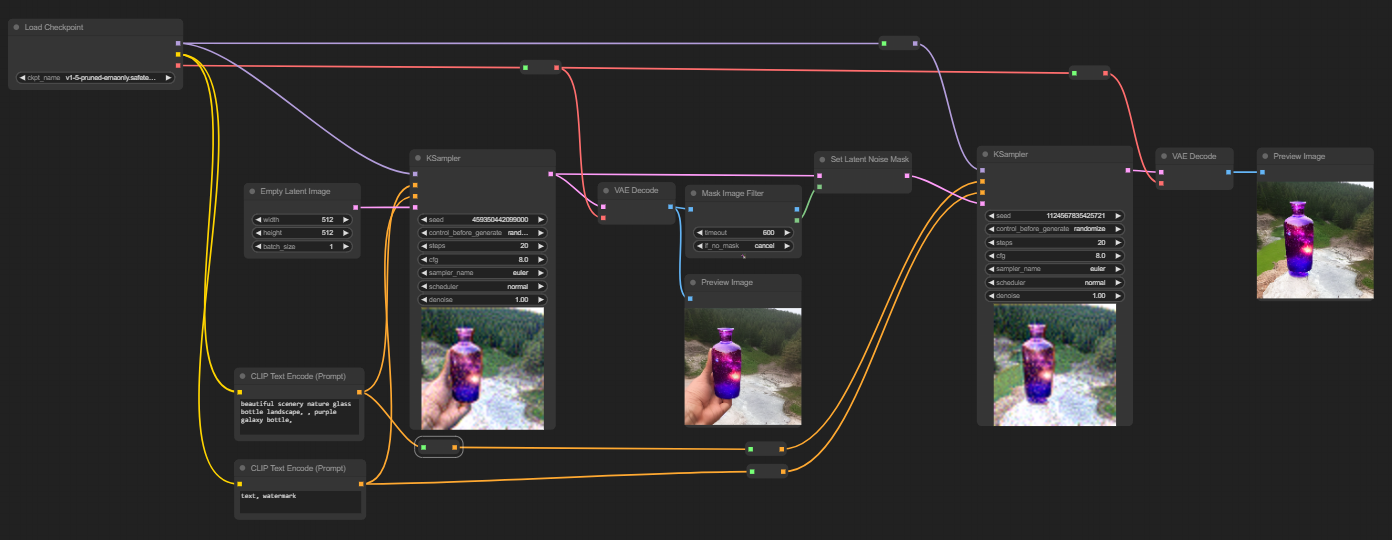Collapse the right KSampler node via its title dot
The width and height of the screenshot is (1392, 540).
(985, 154)
